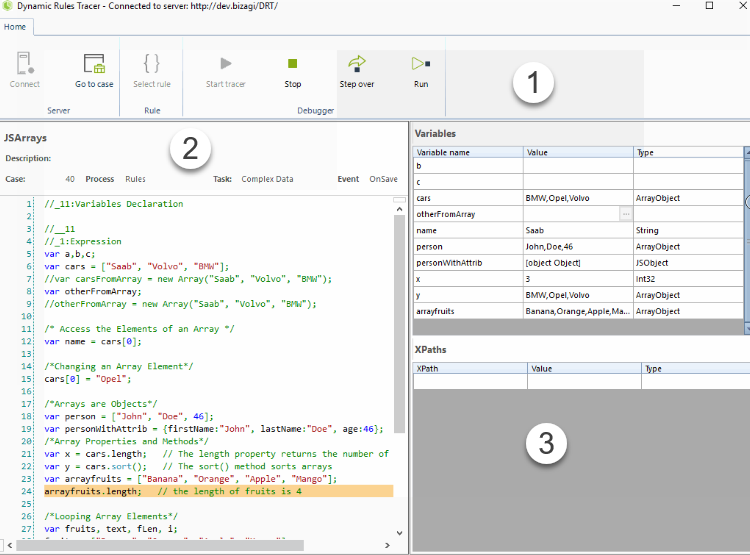Click the Variables Type column header

click(x=688, y=152)
